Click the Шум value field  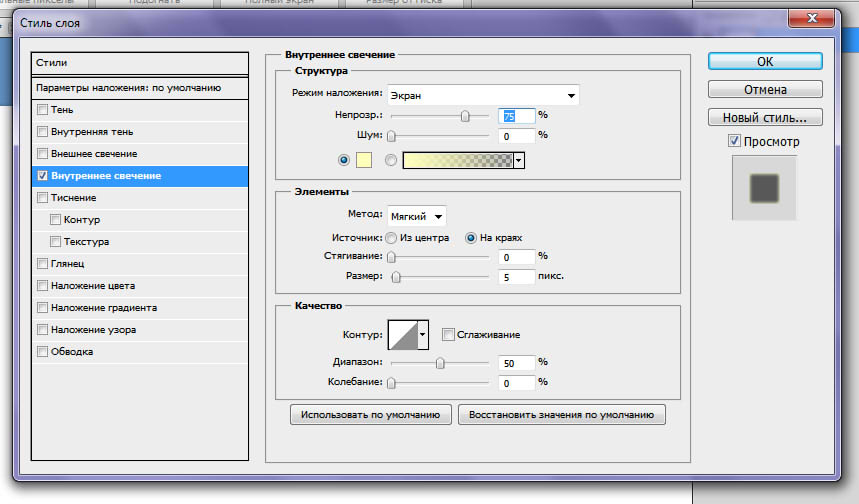click(x=516, y=136)
